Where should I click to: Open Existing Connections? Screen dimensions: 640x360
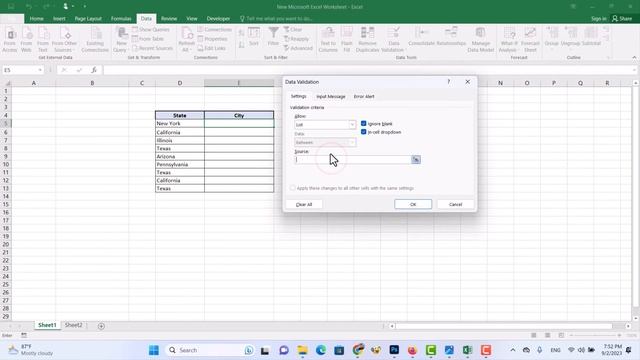[95, 40]
